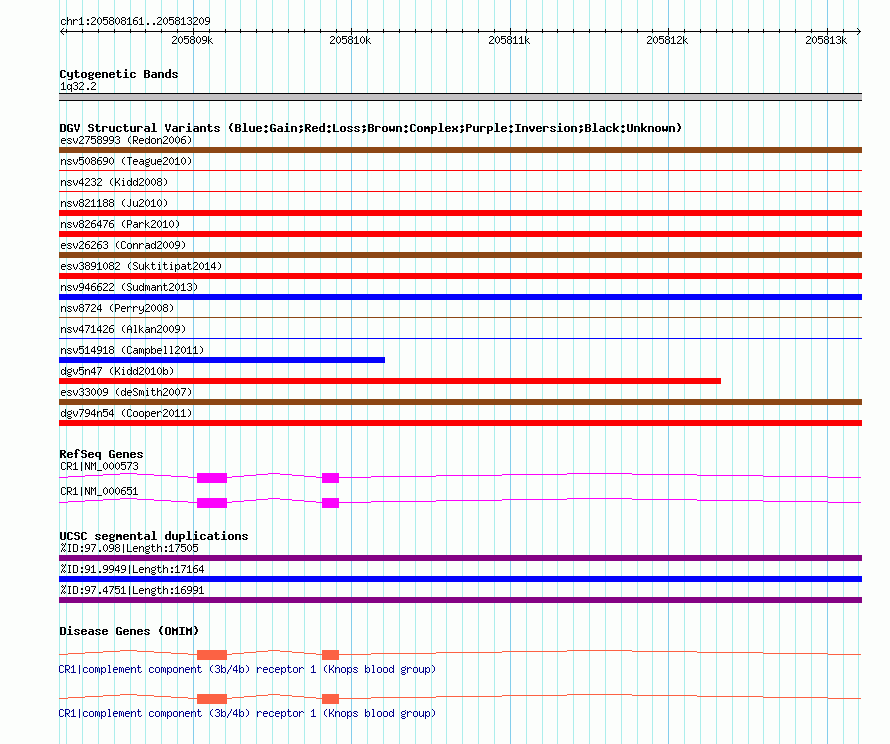Click the 205812k position on the ruler
The height and width of the screenshot is (744, 890).
point(668,31)
